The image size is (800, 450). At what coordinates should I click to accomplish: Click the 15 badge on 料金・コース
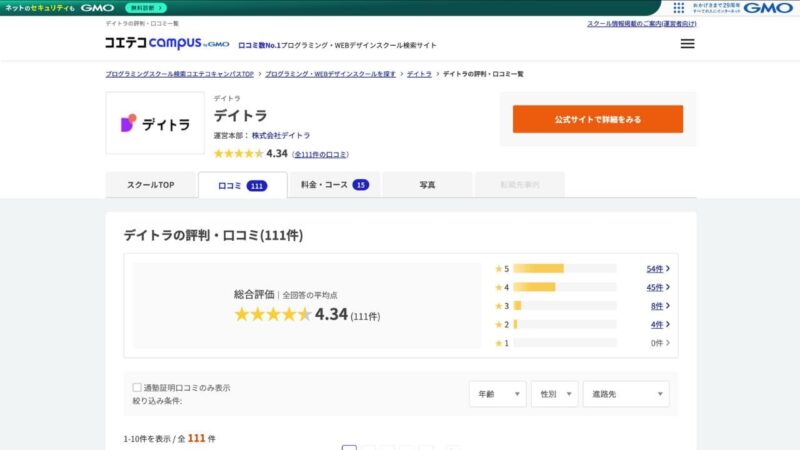tap(361, 185)
